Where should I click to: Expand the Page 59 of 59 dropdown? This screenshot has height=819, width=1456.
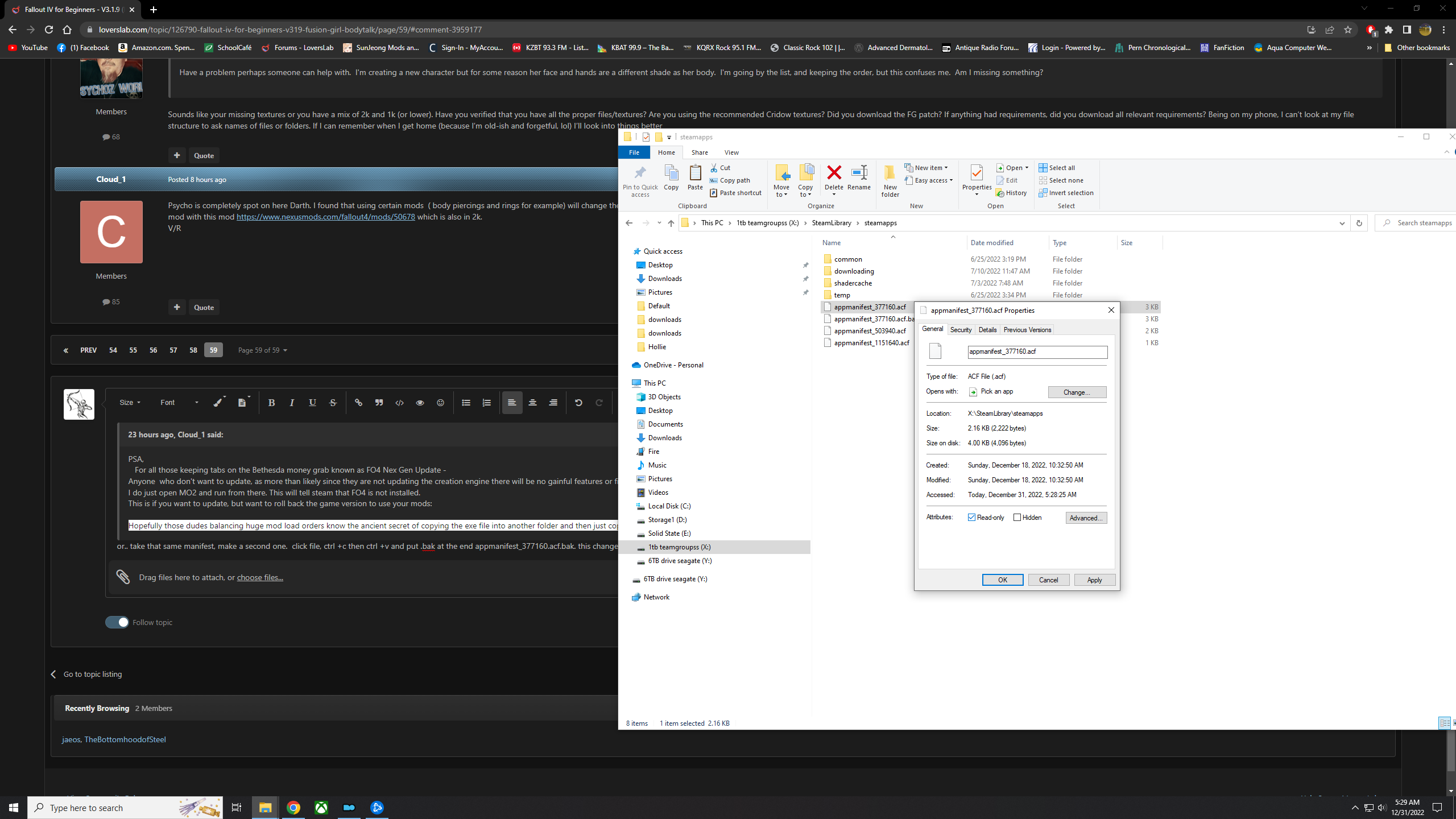tap(262, 350)
